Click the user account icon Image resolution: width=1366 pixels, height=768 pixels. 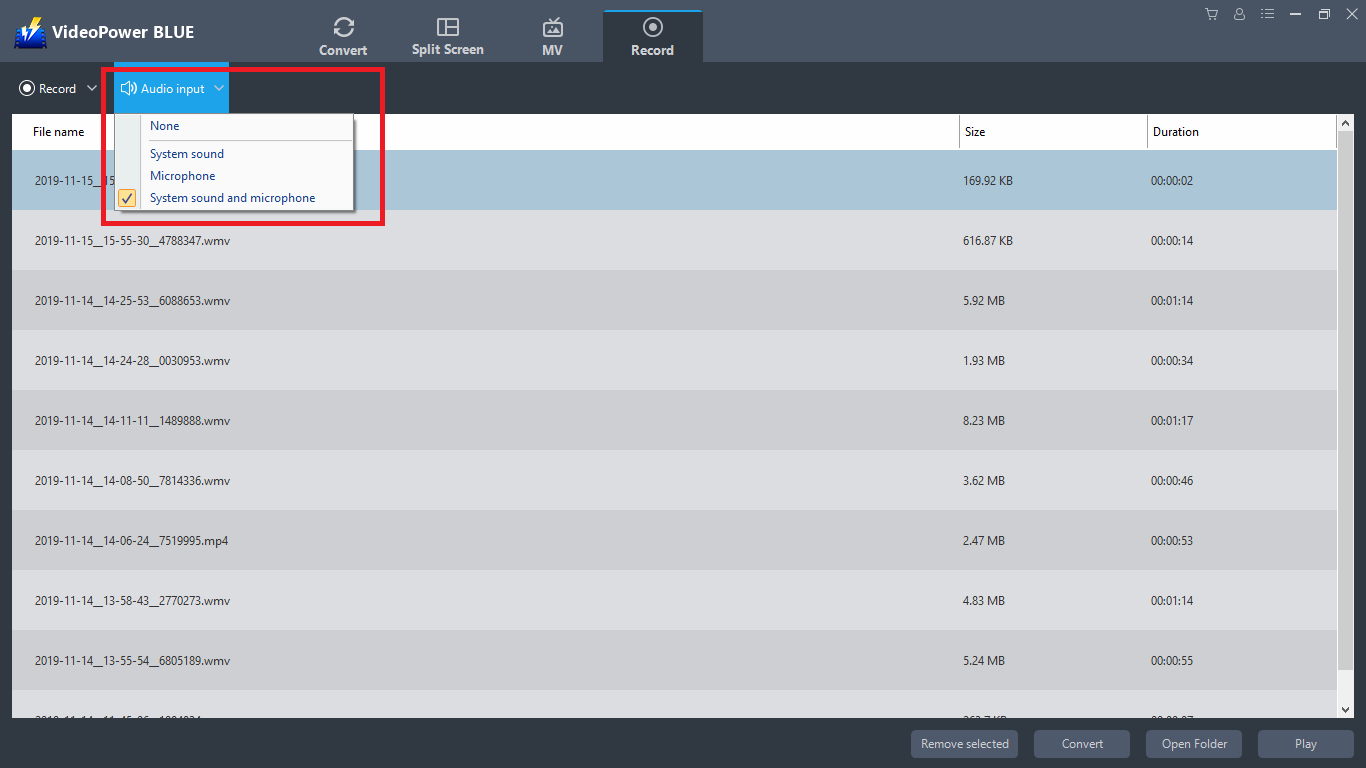coord(1239,14)
